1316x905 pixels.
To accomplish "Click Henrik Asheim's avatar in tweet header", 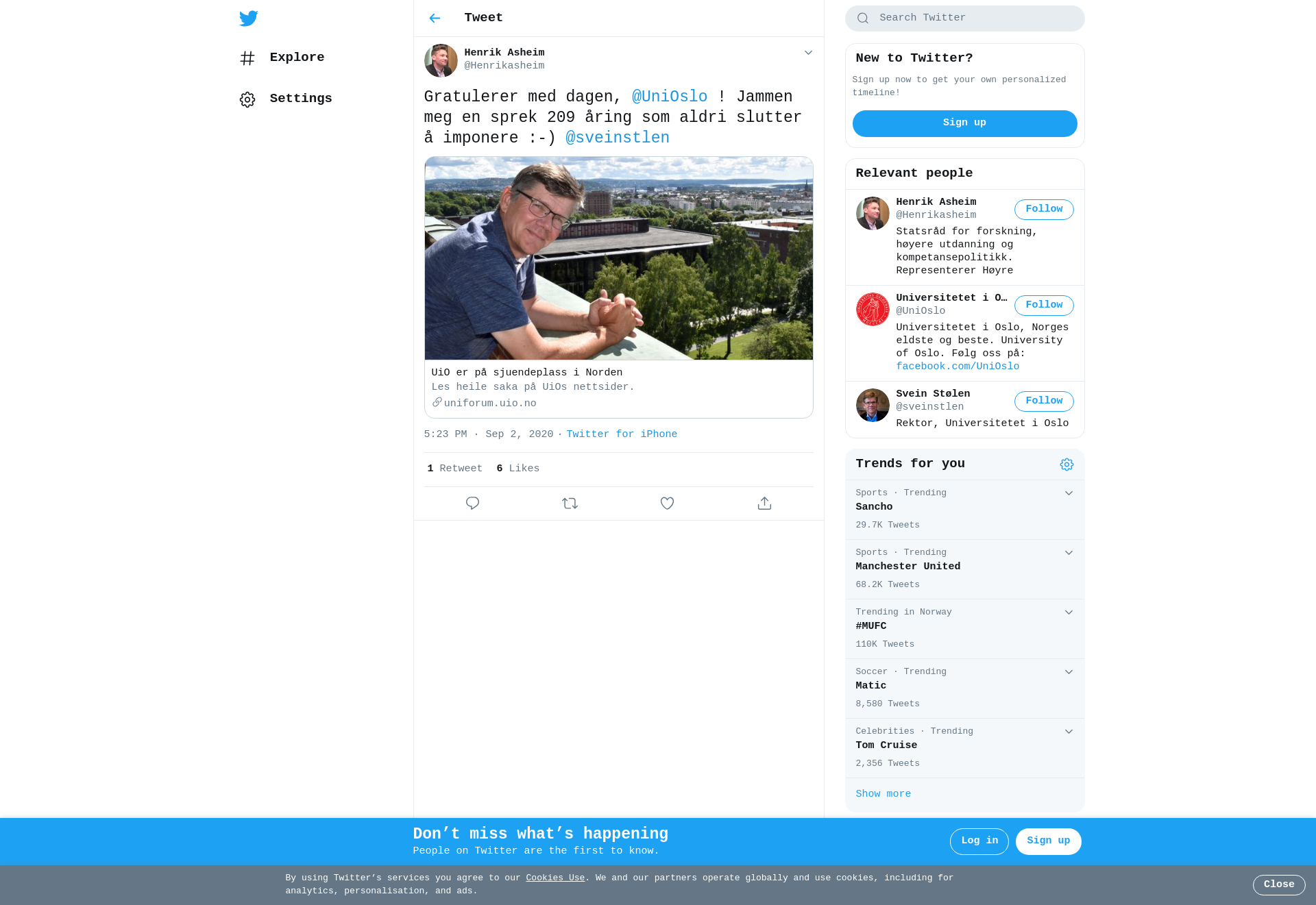I will click(x=441, y=60).
